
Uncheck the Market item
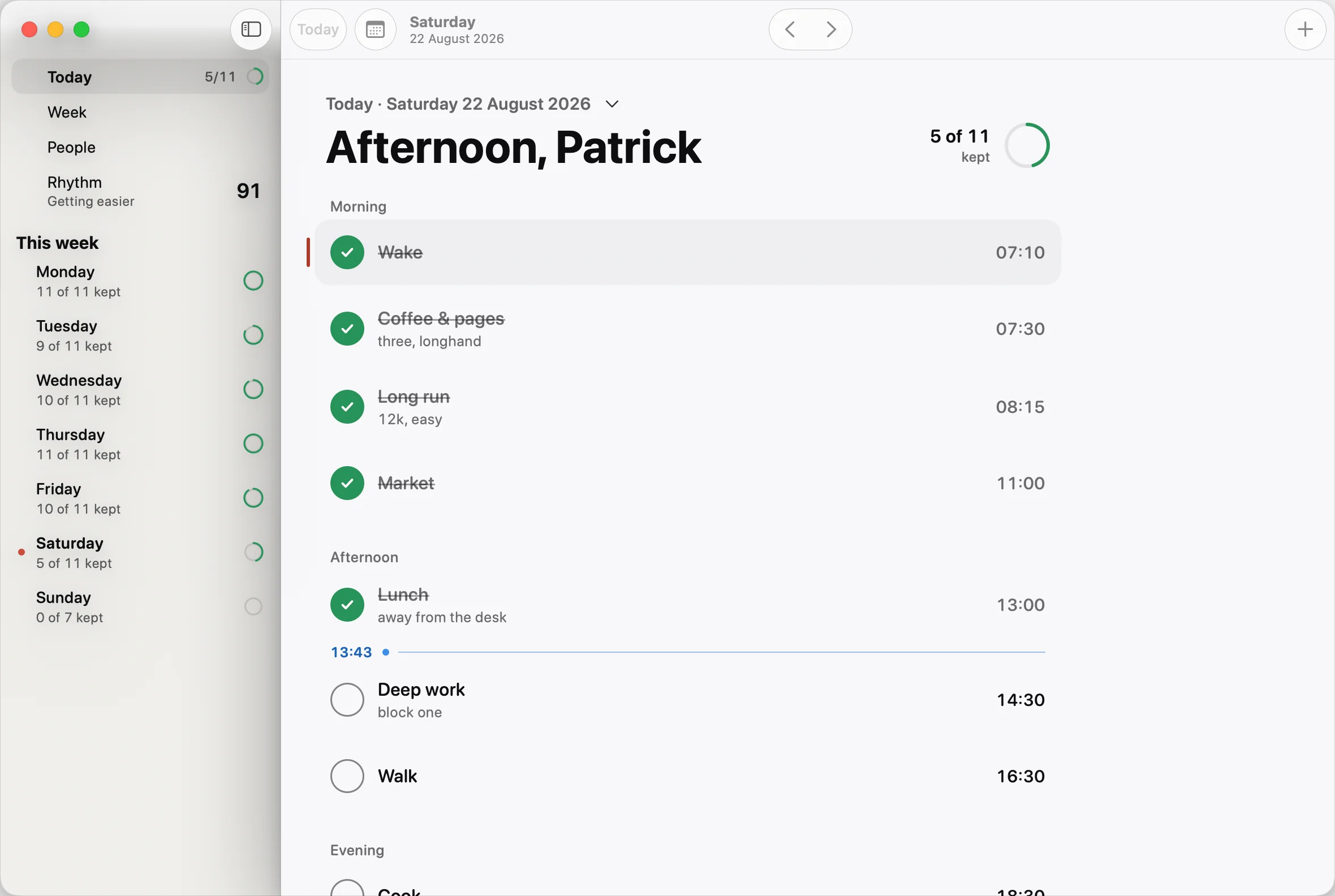point(347,484)
